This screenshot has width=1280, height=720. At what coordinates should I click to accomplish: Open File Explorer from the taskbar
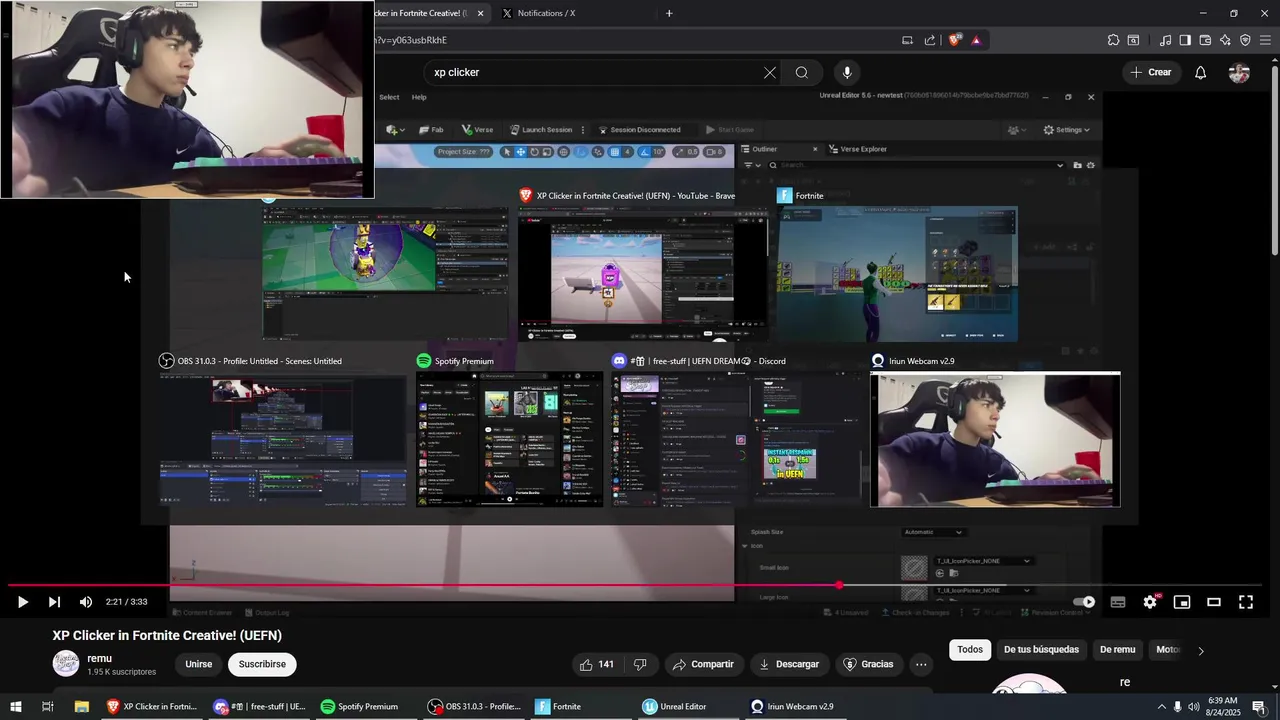(82, 706)
